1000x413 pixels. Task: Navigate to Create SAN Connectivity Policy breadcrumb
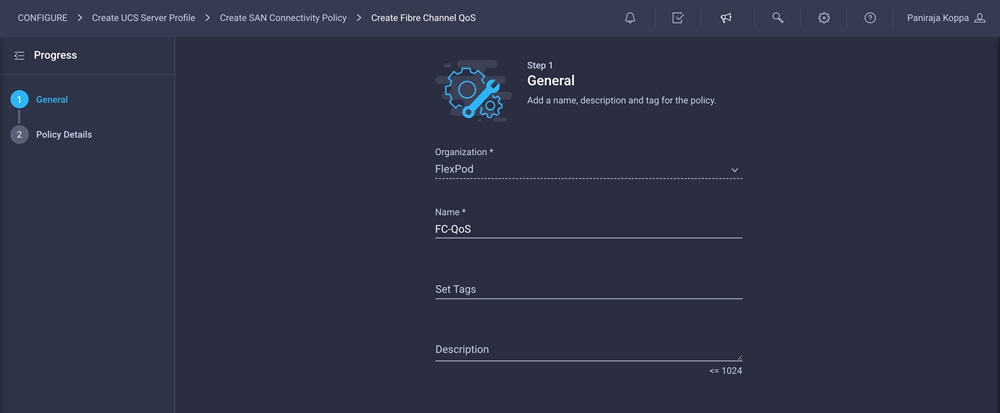pyautogui.click(x=283, y=18)
